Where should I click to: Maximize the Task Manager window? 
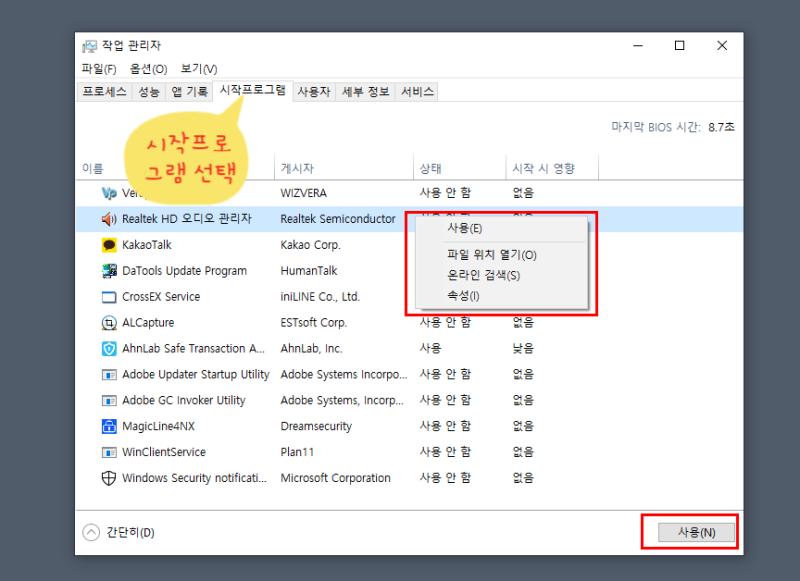(680, 46)
